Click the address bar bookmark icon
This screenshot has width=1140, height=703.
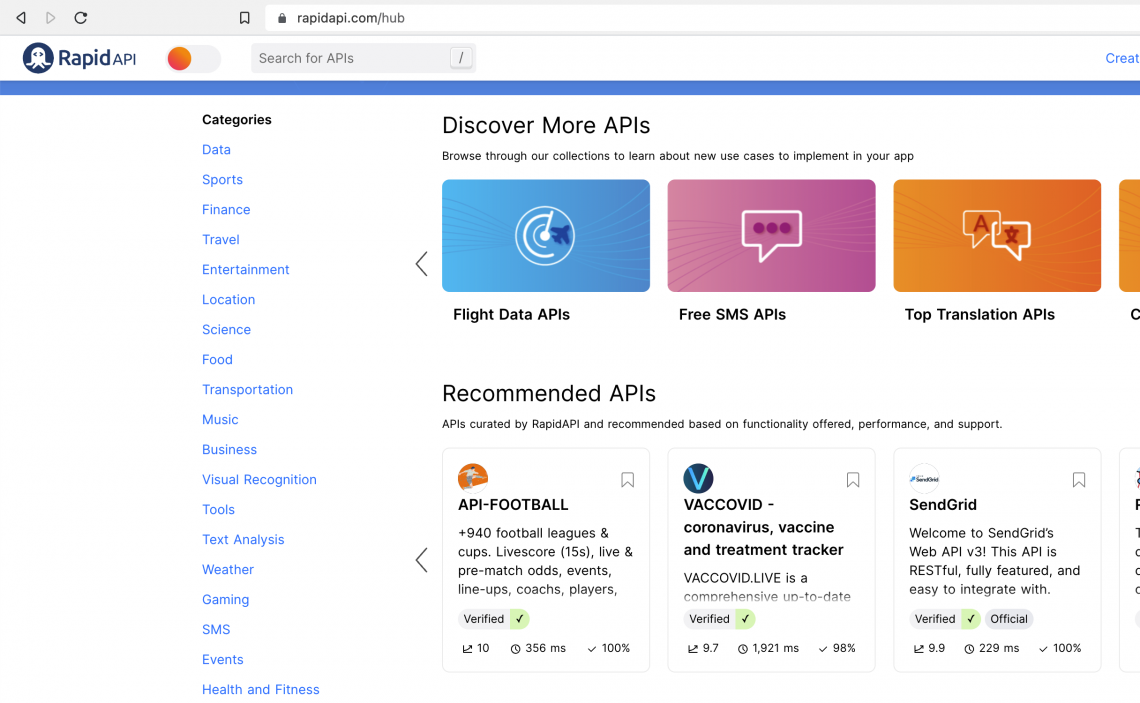244,17
